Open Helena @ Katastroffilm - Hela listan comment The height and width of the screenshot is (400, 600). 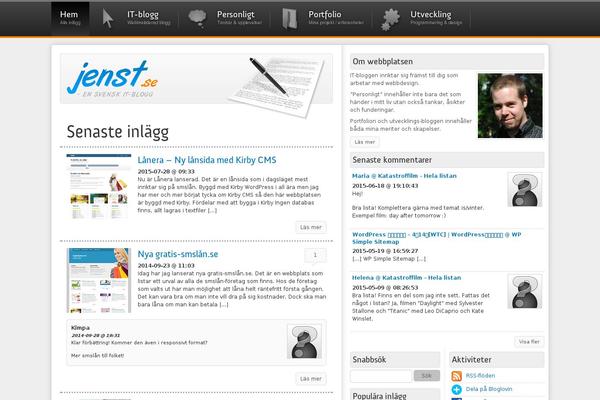(x=406, y=278)
